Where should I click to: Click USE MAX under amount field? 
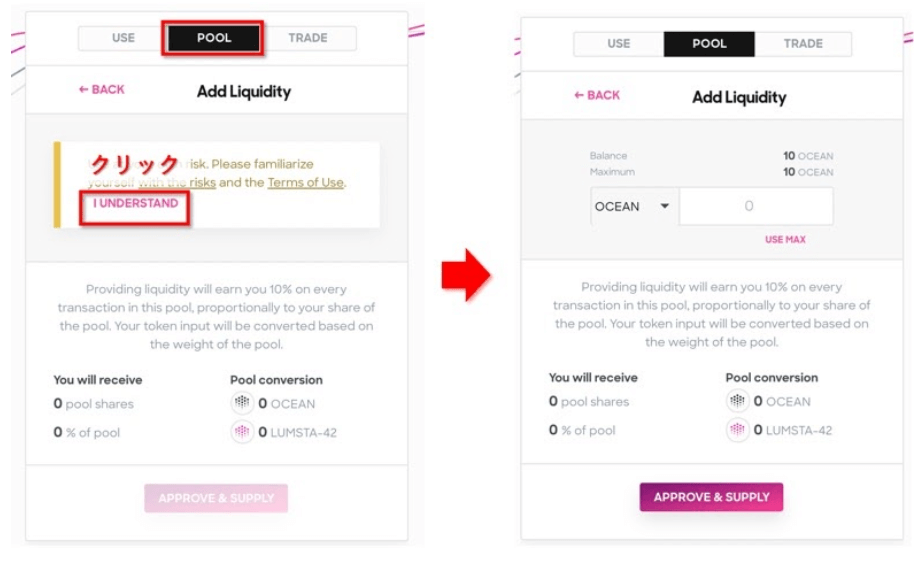click(785, 240)
